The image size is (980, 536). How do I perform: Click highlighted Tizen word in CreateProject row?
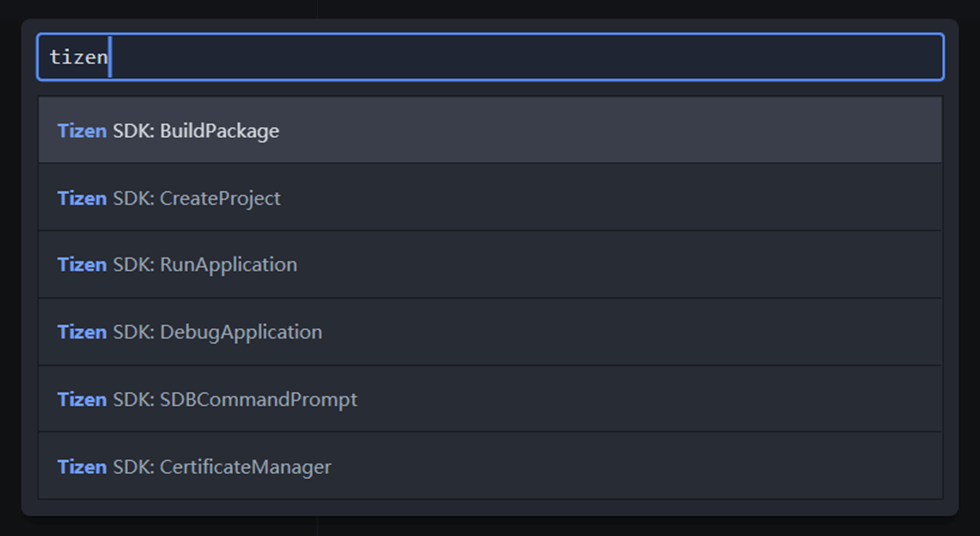82,198
